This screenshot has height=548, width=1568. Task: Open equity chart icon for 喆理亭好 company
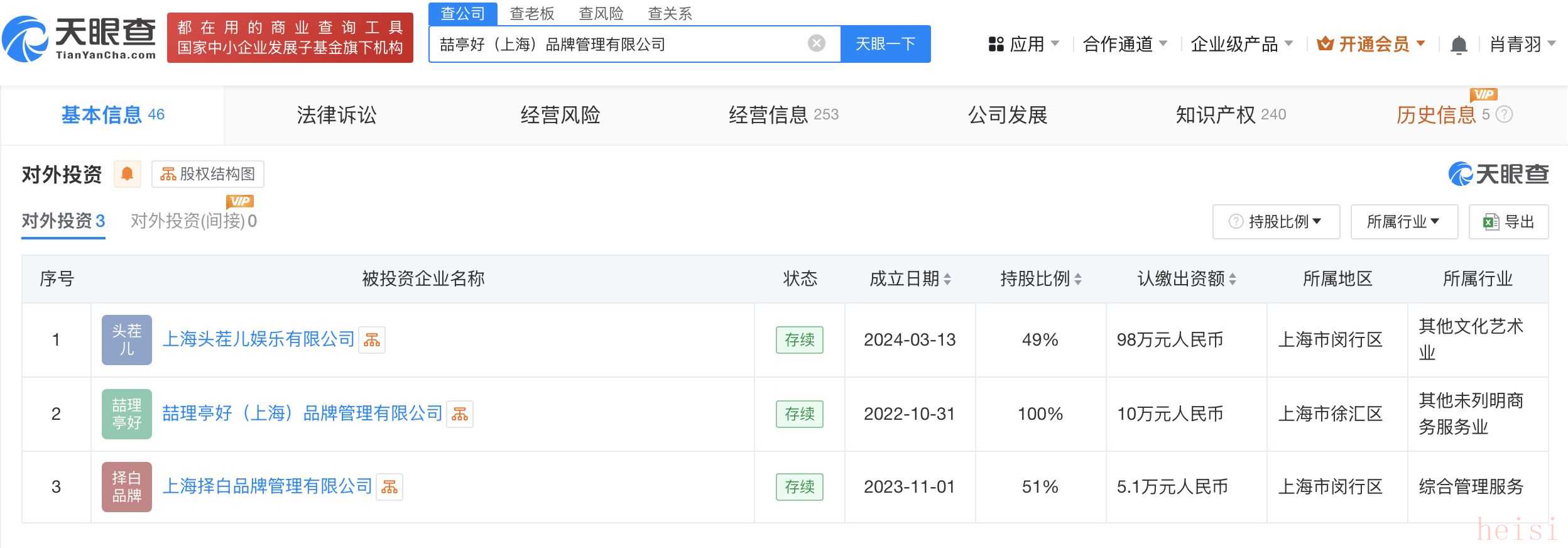coord(460,414)
